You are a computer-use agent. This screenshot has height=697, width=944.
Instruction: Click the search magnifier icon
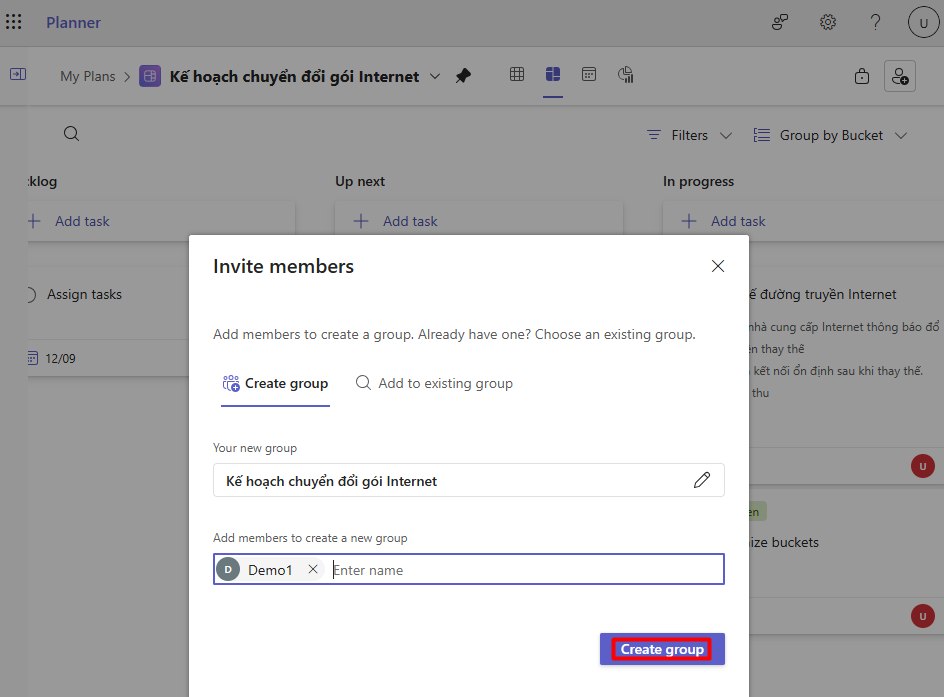click(71, 134)
